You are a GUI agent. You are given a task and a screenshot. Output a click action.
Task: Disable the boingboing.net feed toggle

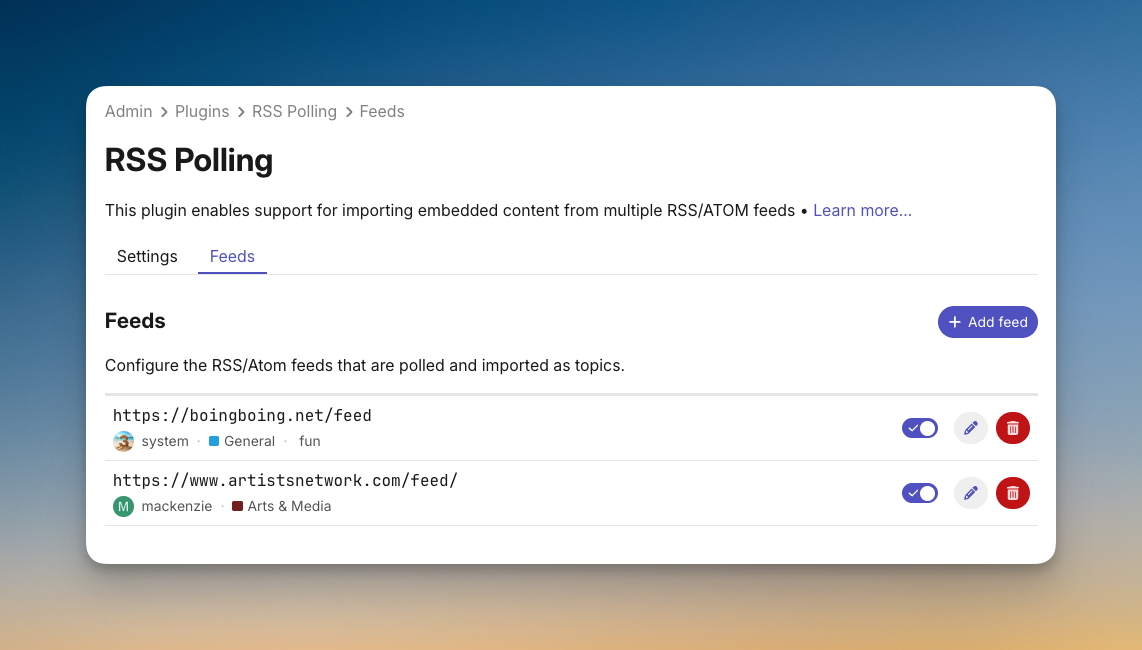pos(919,428)
